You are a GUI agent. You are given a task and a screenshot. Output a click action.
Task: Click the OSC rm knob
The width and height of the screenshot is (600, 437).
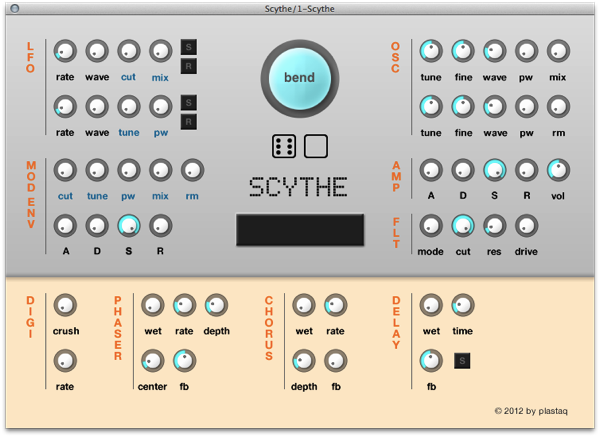coord(558,107)
